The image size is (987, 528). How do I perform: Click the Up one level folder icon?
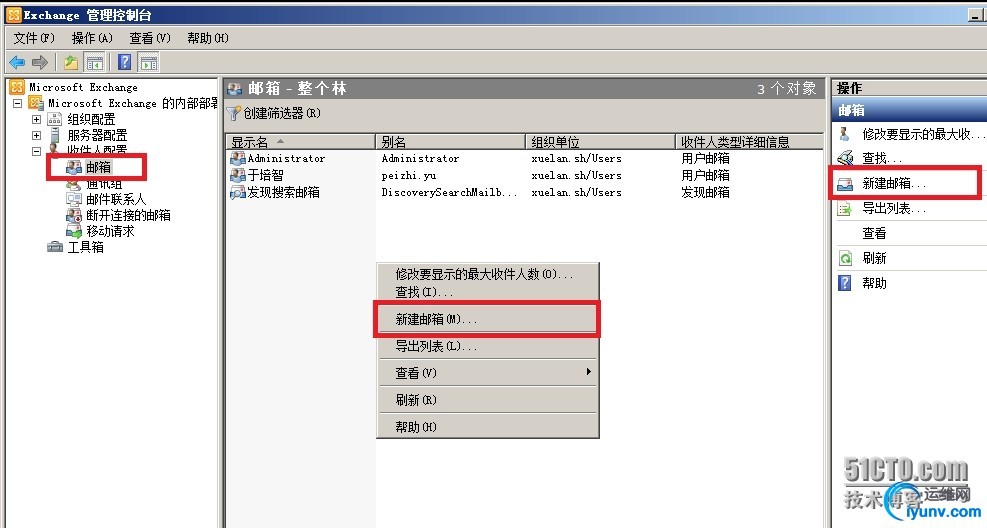coord(70,62)
